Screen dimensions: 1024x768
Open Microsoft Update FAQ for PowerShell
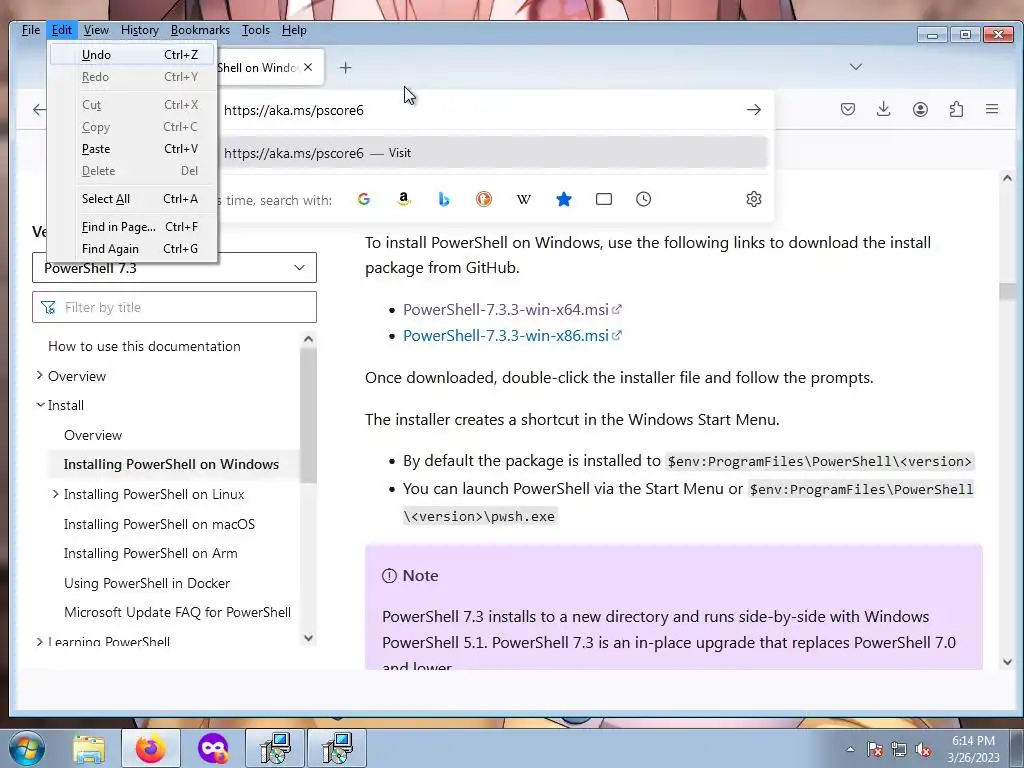click(x=178, y=612)
